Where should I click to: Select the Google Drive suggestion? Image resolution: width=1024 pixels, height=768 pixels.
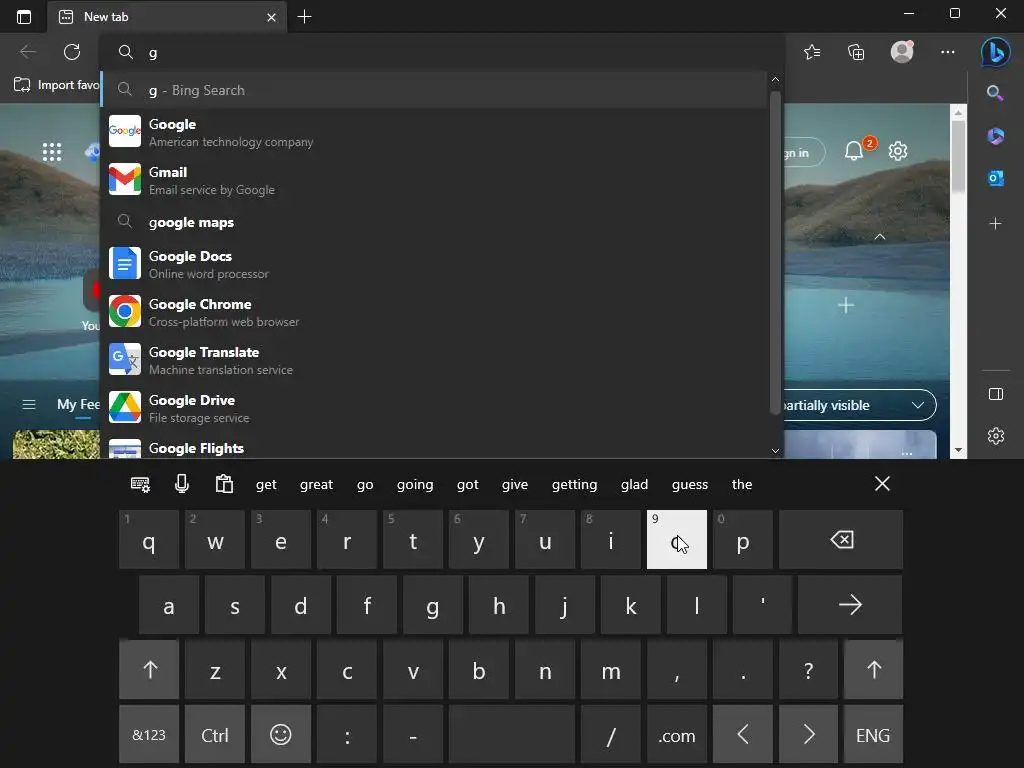tap(435, 408)
